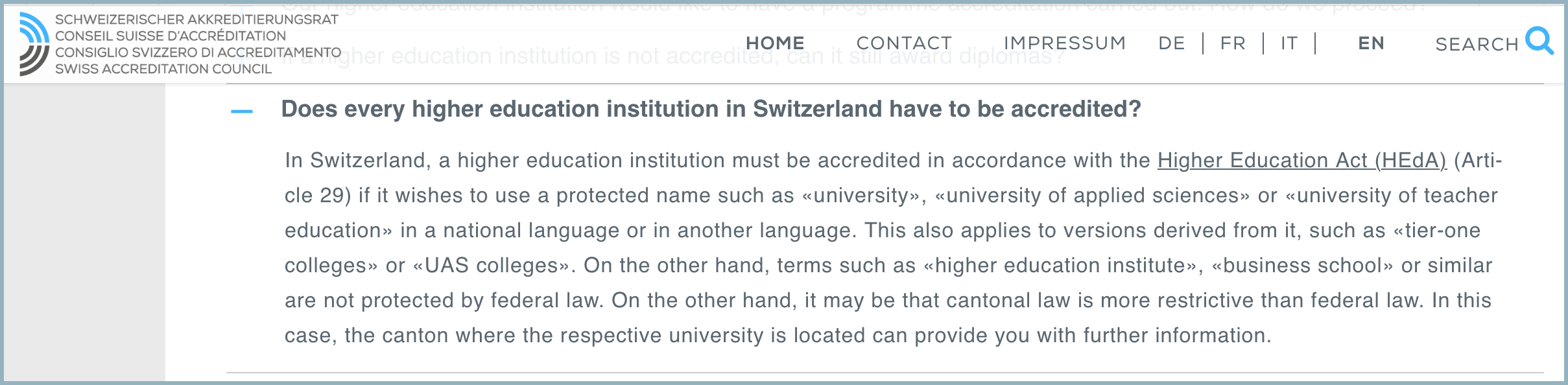This screenshot has width=1568, height=385.
Task: Click heading 'Does every higher education institution...'
Action: click(710, 109)
